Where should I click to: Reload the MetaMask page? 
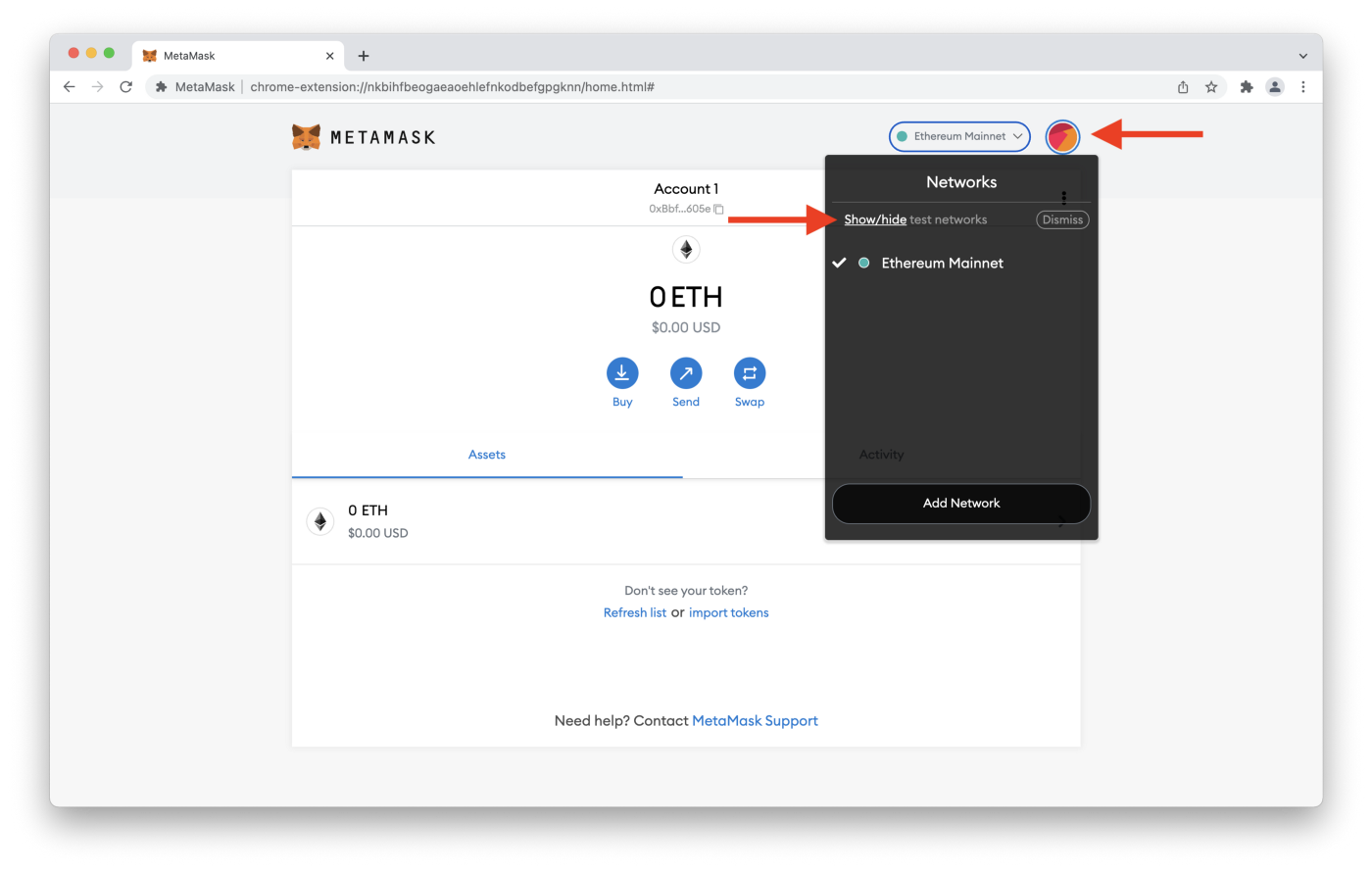coord(125,86)
